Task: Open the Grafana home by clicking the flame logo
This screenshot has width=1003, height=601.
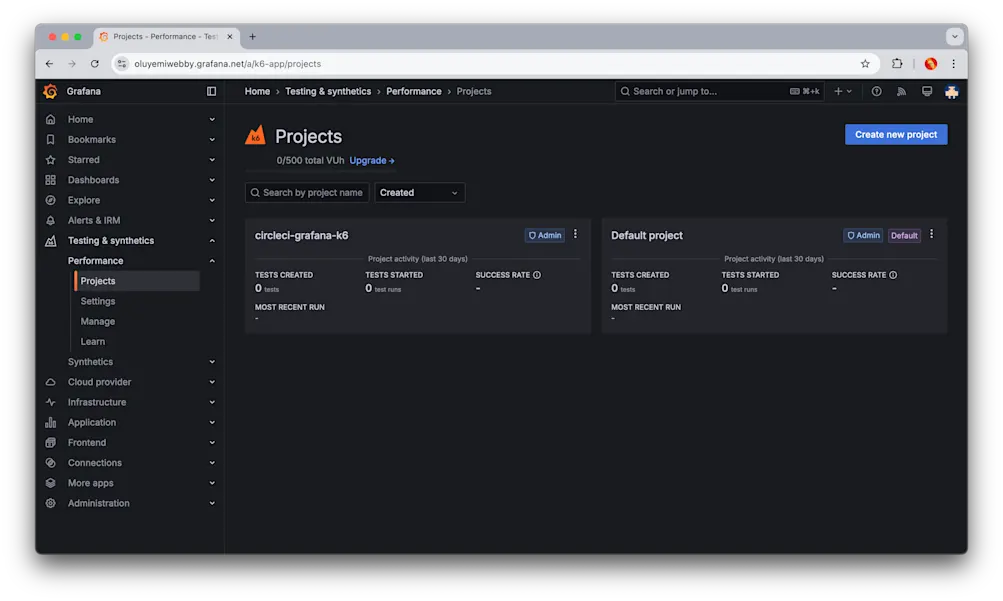Action: [x=49, y=91]
